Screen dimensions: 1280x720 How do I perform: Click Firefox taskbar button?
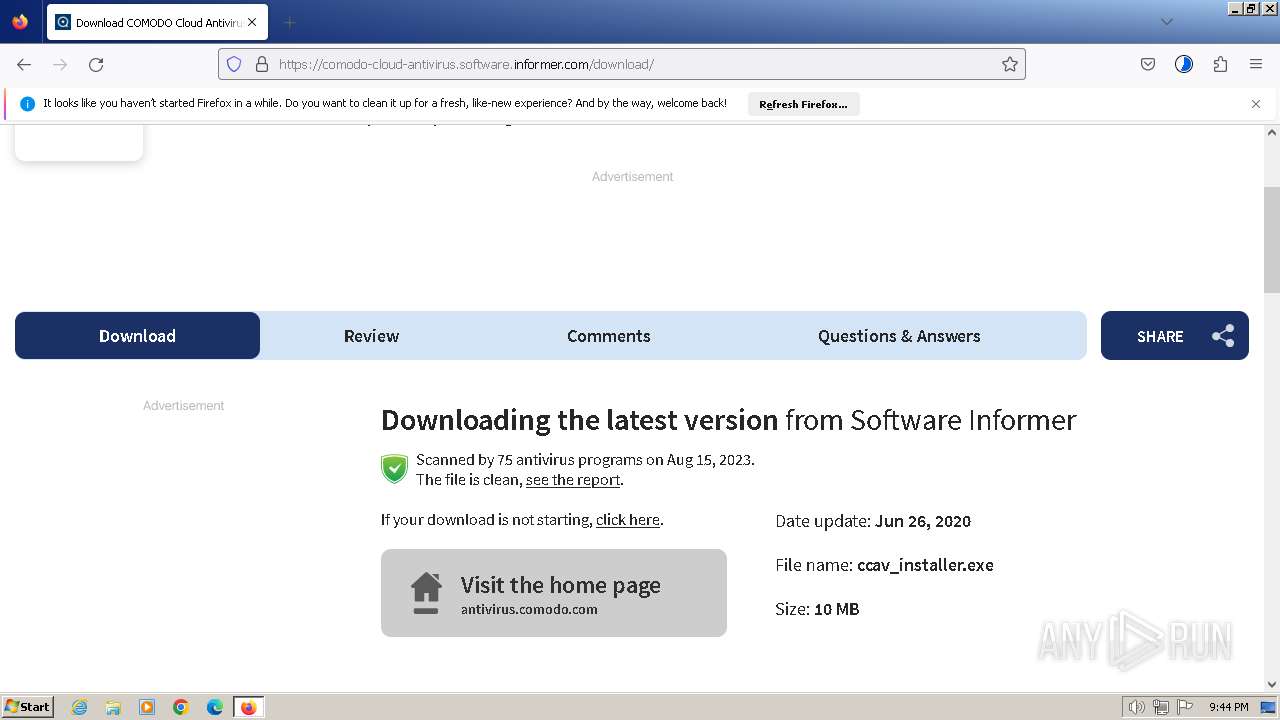point(248,707)
